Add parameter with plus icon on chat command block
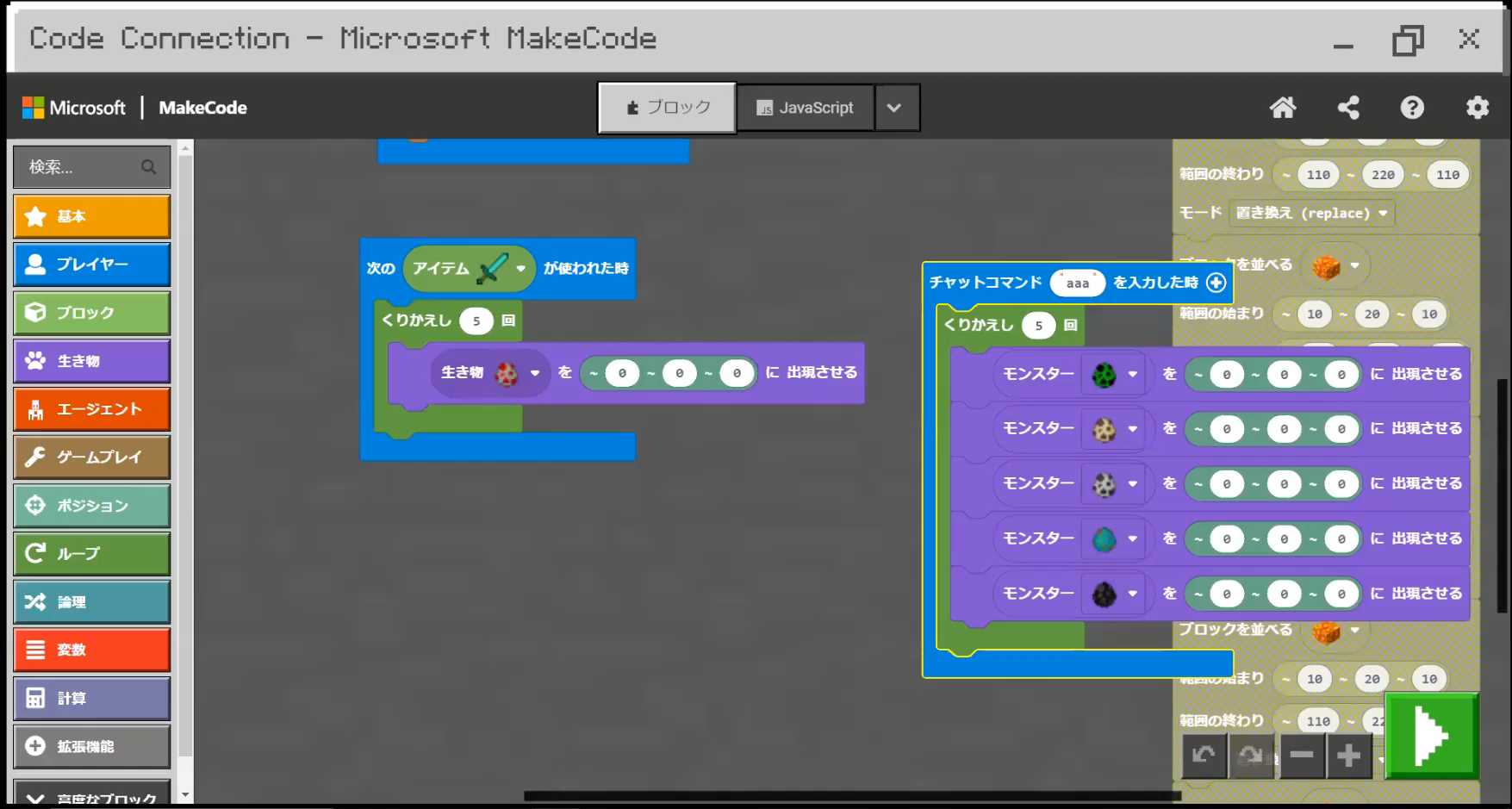1512x809 pixels. tap(1216, 283)
